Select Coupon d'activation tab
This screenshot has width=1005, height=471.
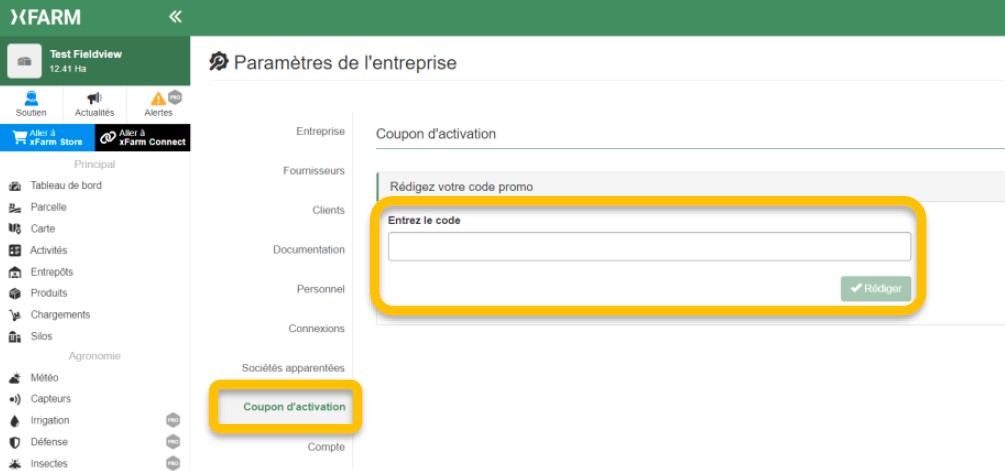click(294, 407)
